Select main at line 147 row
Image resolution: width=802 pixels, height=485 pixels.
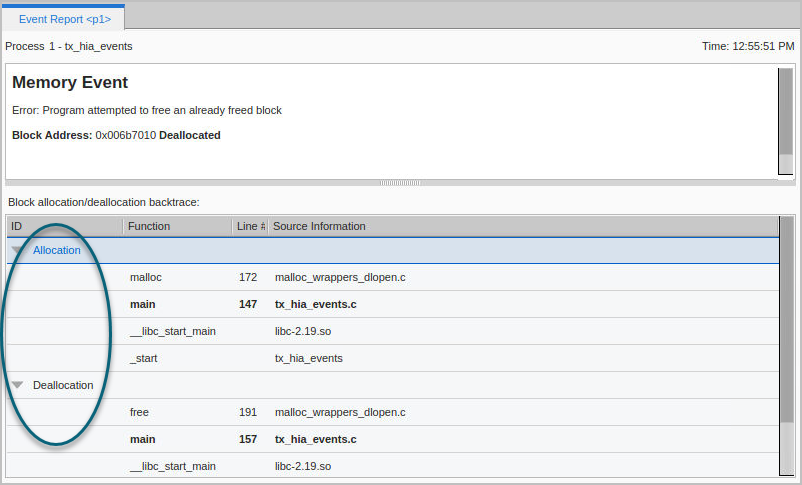143,304
